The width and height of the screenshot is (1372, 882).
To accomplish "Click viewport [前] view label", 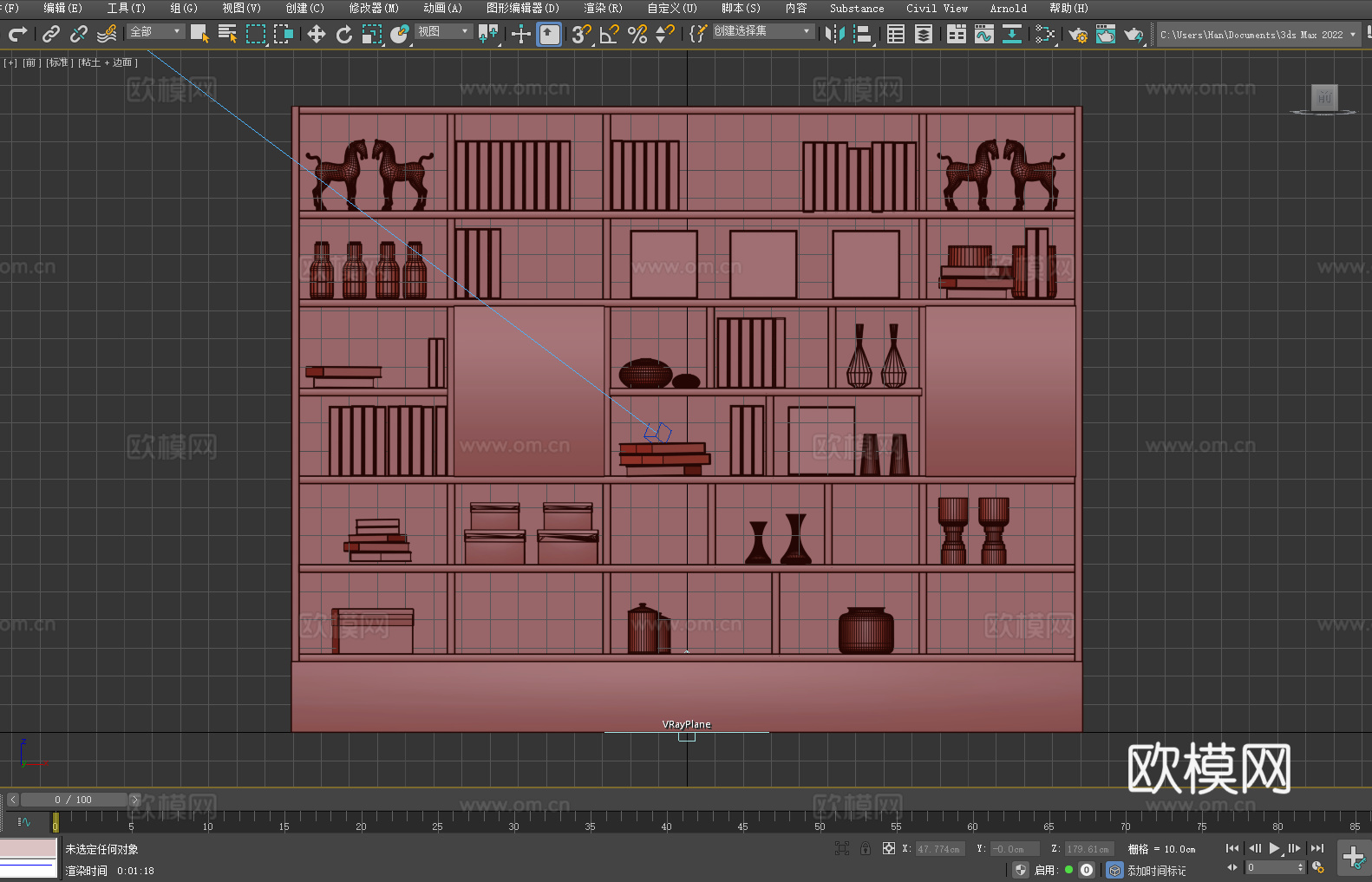I will (31, 62).
